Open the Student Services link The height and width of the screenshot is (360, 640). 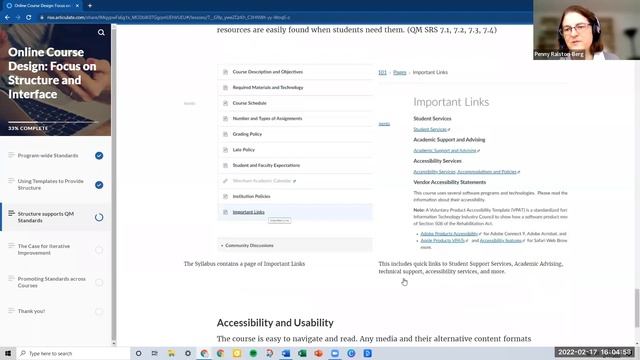430,129
